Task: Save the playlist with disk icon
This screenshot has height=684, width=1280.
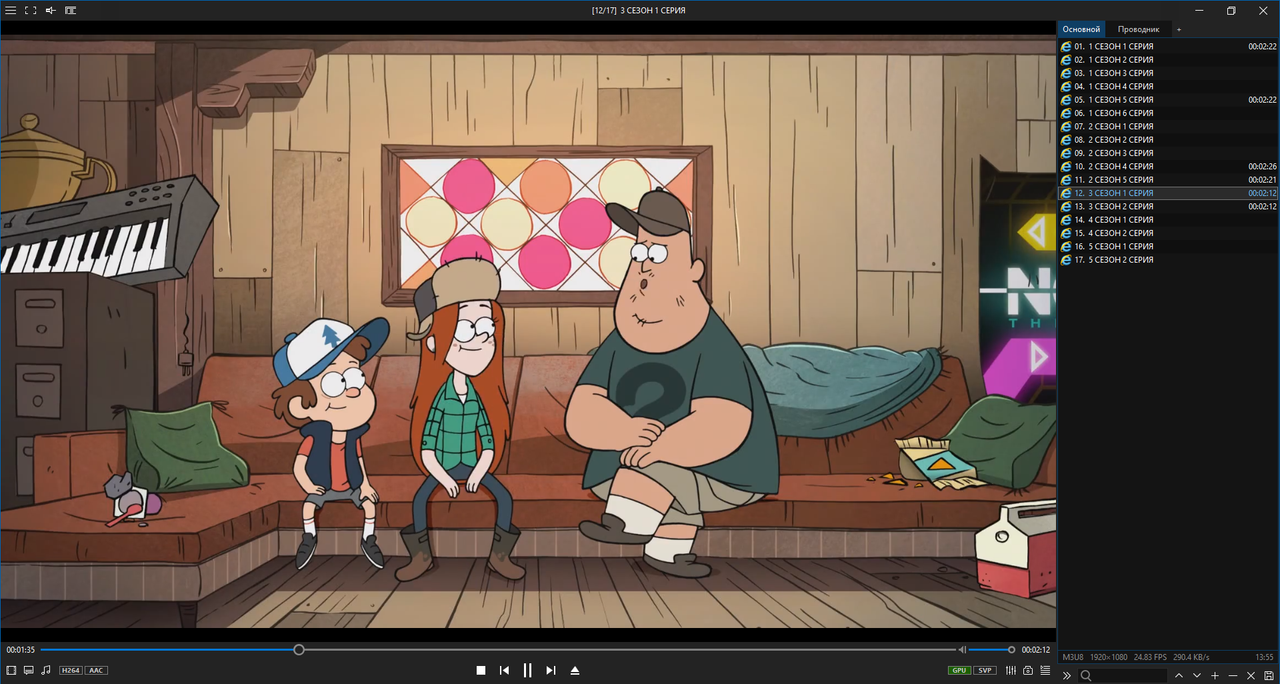Action: (x=1269, y=676)
